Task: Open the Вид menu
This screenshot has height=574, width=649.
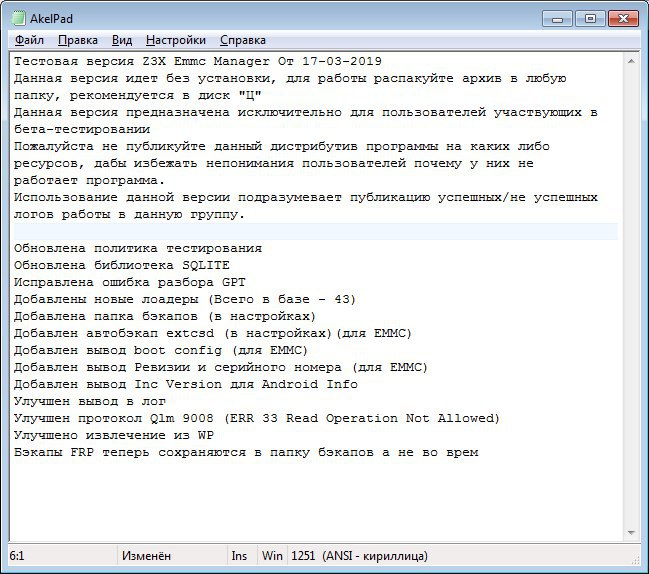Action: click(x=122, y=40)
